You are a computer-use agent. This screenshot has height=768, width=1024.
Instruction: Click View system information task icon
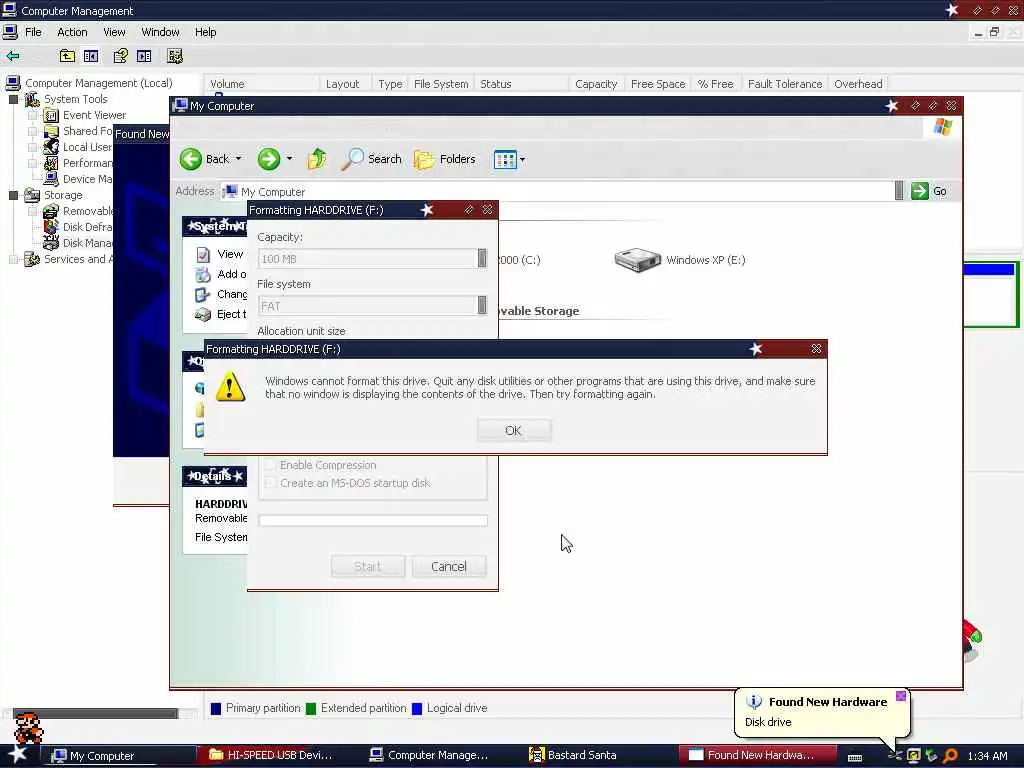coord(203,254)
